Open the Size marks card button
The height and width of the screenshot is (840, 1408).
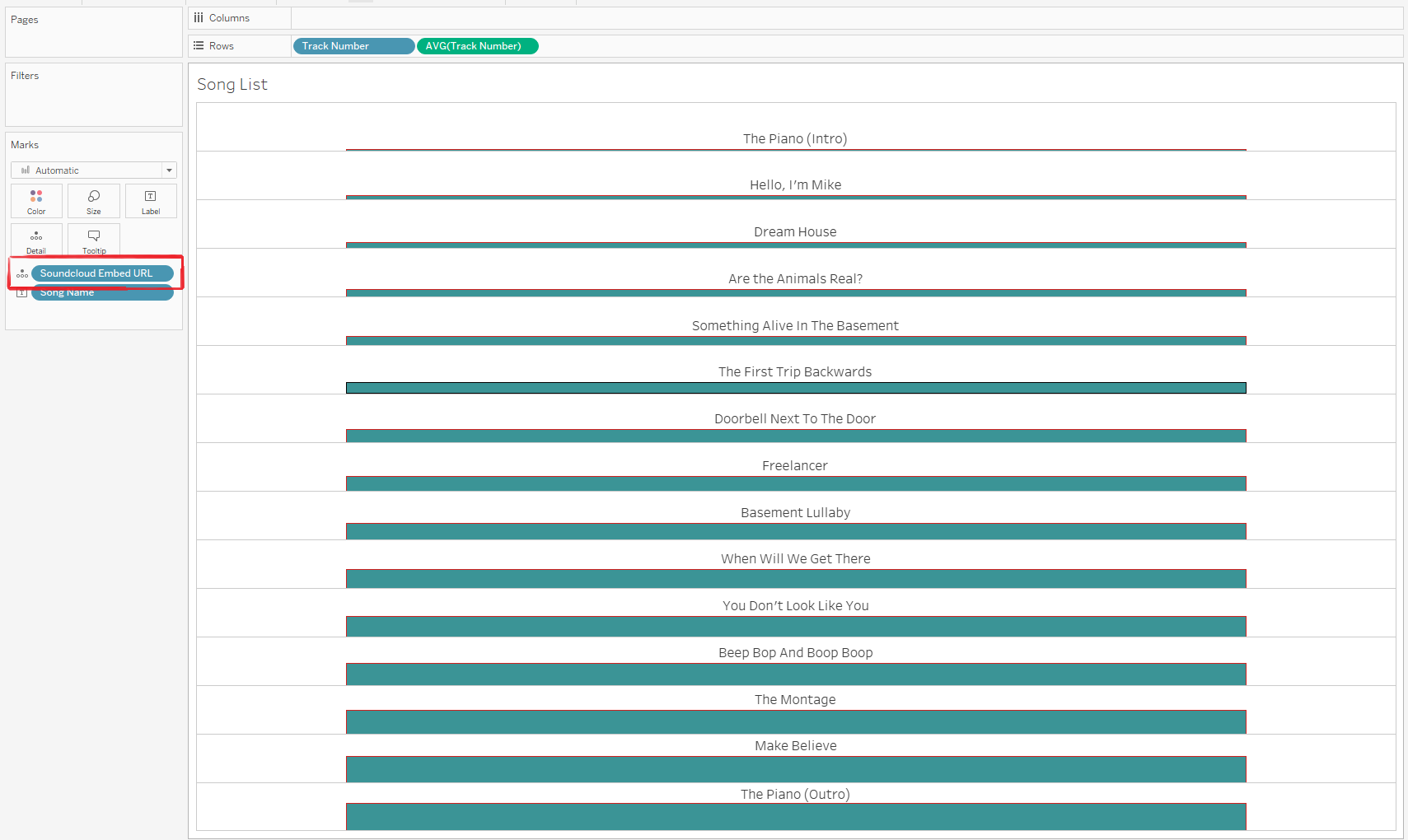tap(94, 201)
